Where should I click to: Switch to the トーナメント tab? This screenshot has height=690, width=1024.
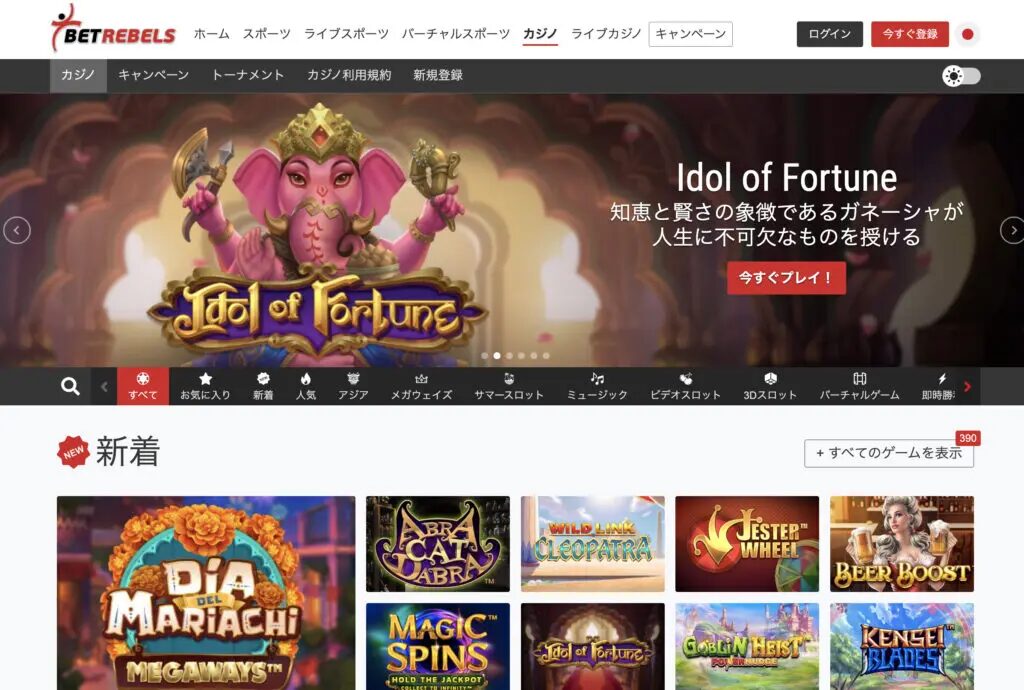pos(248,75)
